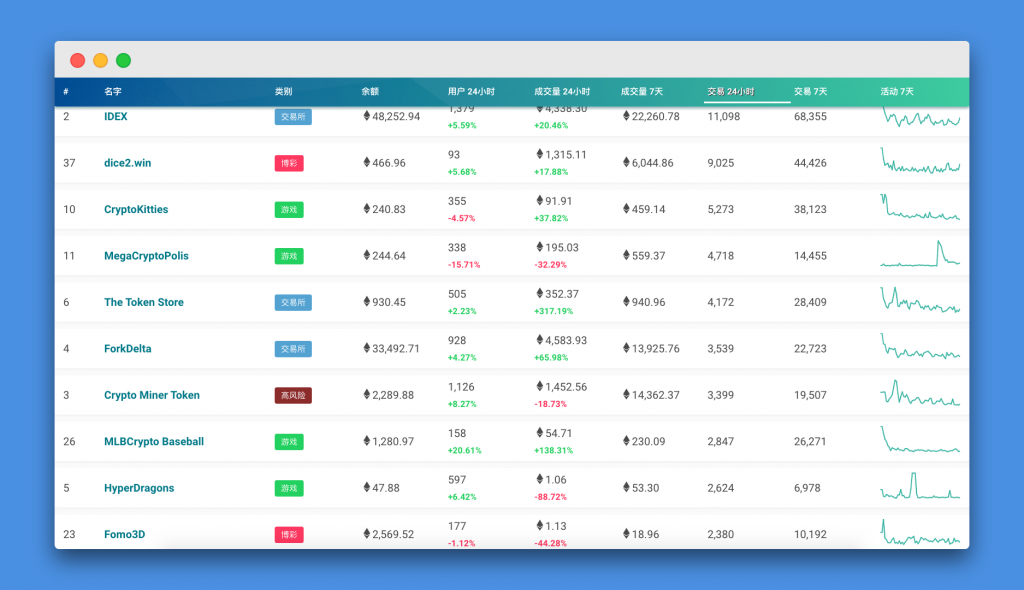
Task: View IDEX 7-day activity sparkline
Action: [x=920, y=117]
